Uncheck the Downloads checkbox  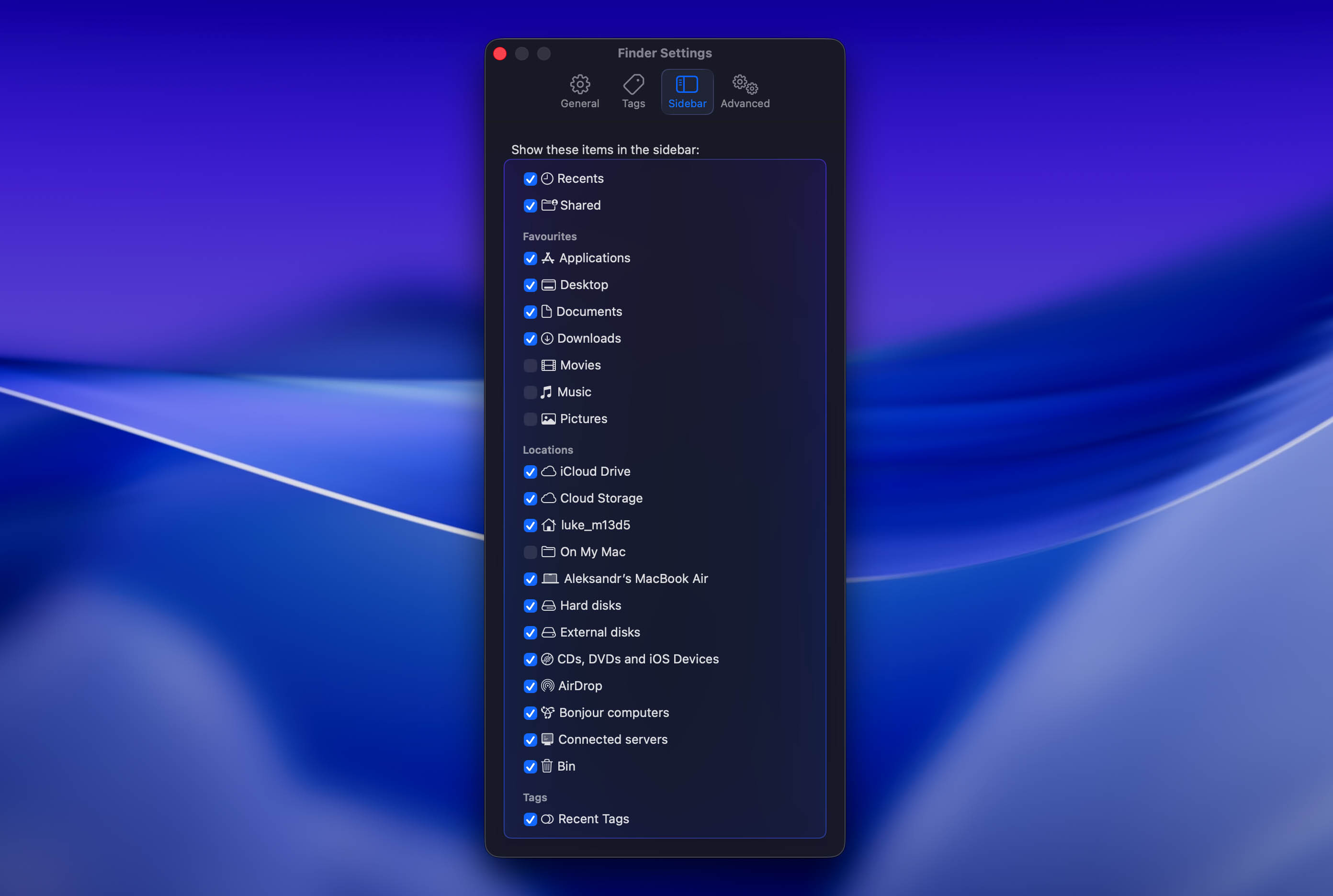click(x=530, y=339)
